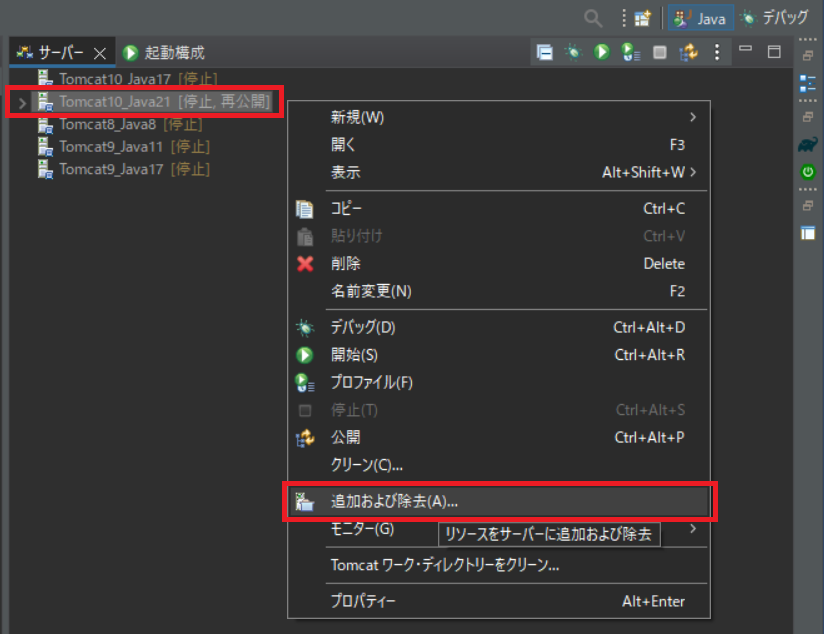Select the Tomcat9_Java17 server row
The width and height of the screenshot is (824, 634).
tap(123, 169)
